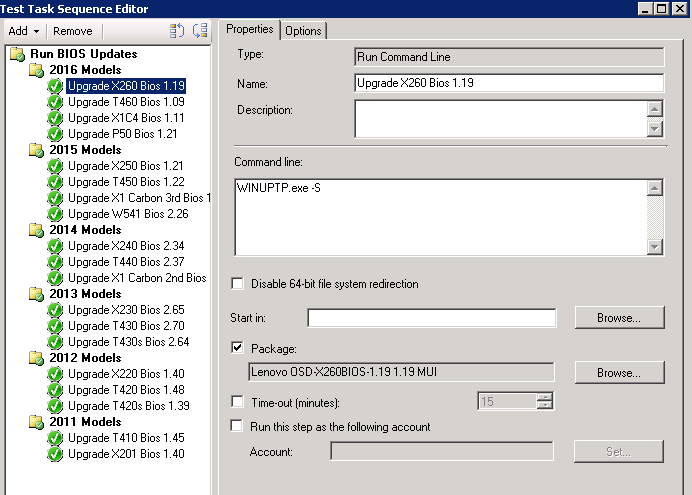The height and width of the screenshot is (495, 692).
Task: Click green check icon for Upgrade P50 Bios 1.21
Action: pos(55,134)
